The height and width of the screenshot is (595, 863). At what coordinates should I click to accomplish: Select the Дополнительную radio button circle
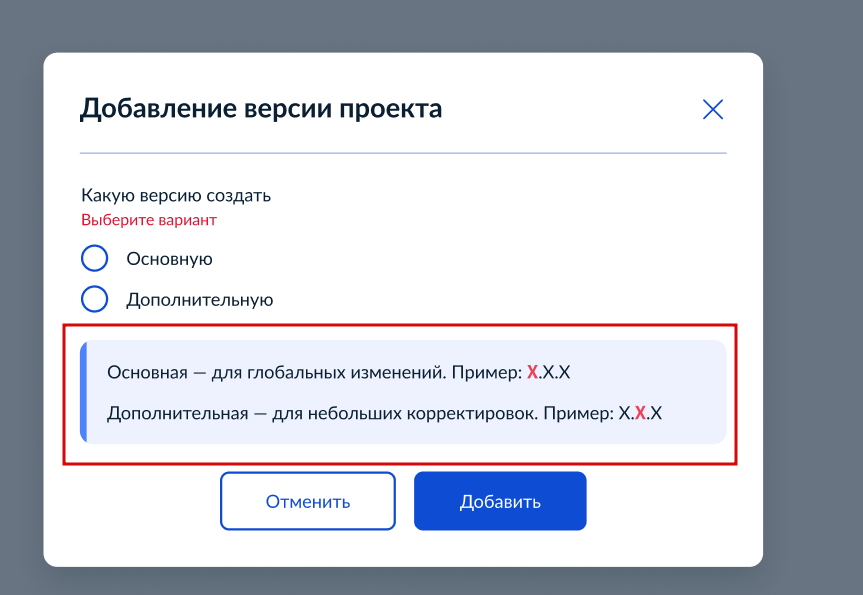point(95,299)
